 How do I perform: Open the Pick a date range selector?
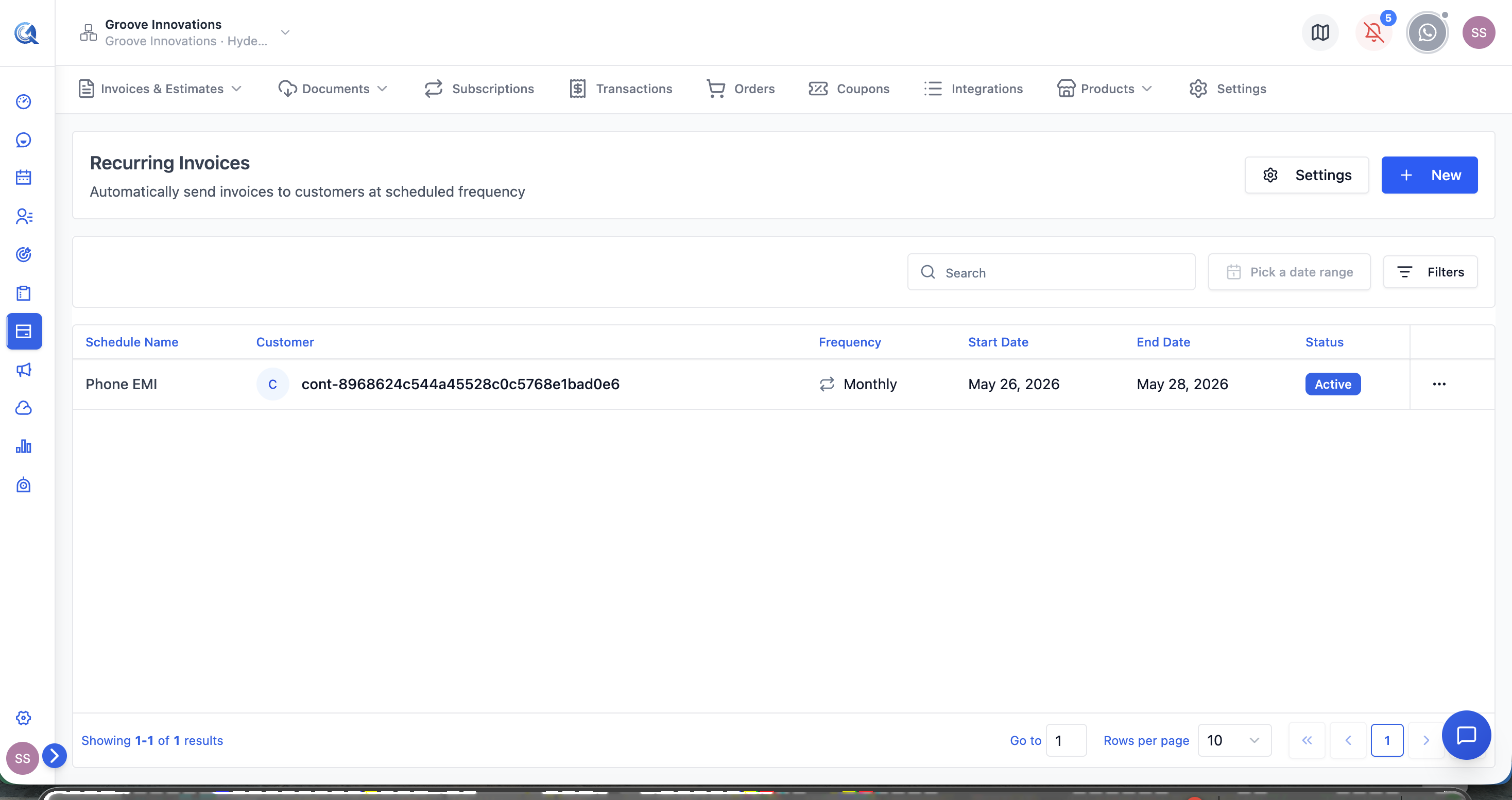tap(1289, 272)
